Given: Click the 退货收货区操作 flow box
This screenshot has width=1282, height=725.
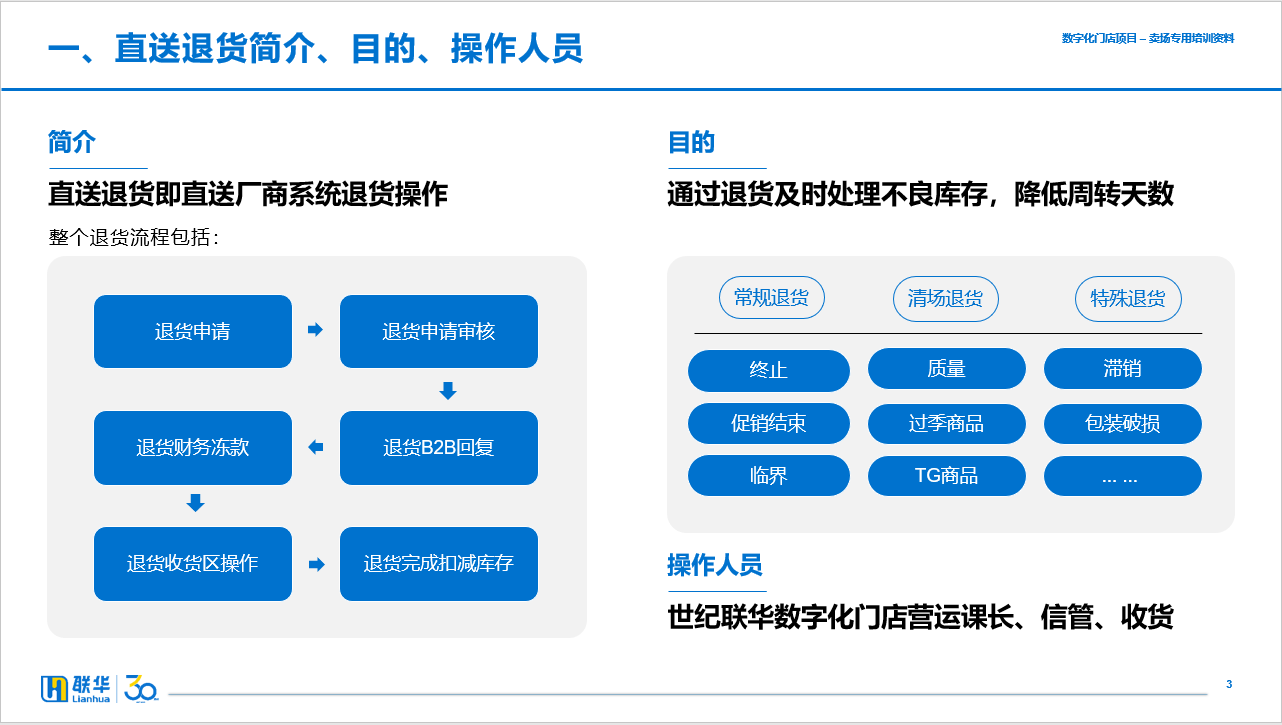Looking at the screenshot, I should pos(193,564).
